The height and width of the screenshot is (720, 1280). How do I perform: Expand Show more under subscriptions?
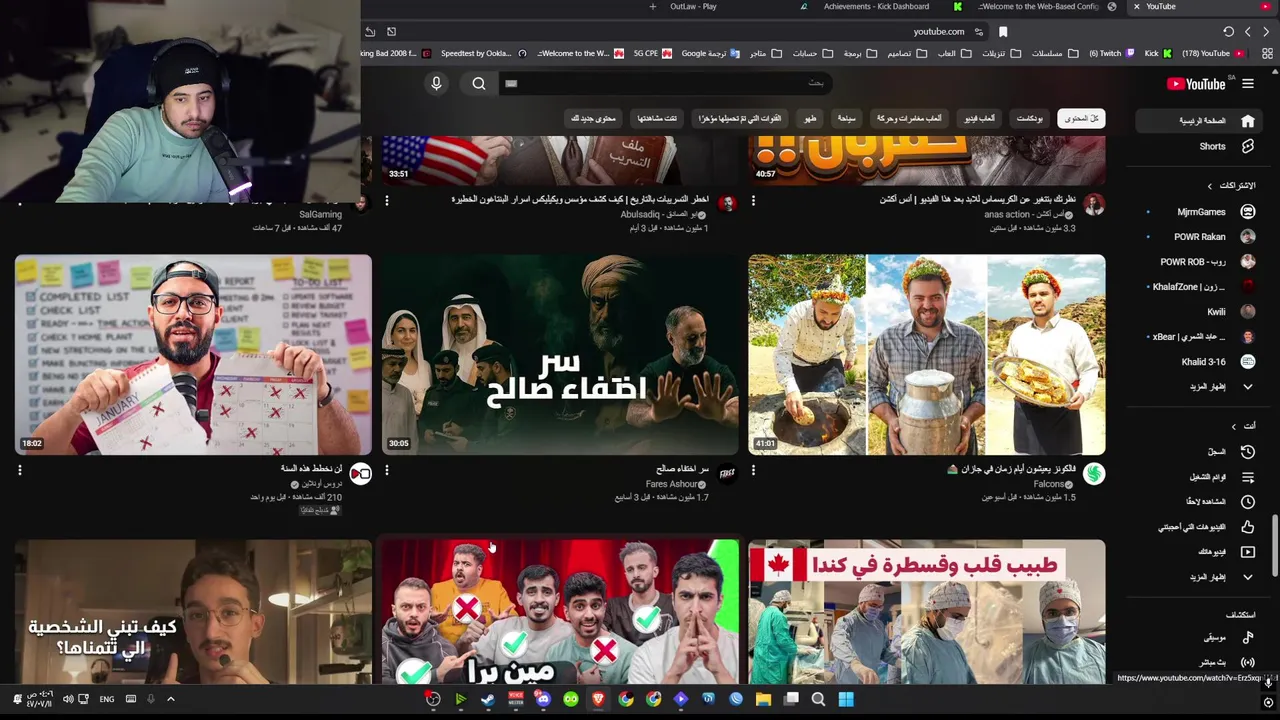pyautogui.click(x=1200, y=387)
